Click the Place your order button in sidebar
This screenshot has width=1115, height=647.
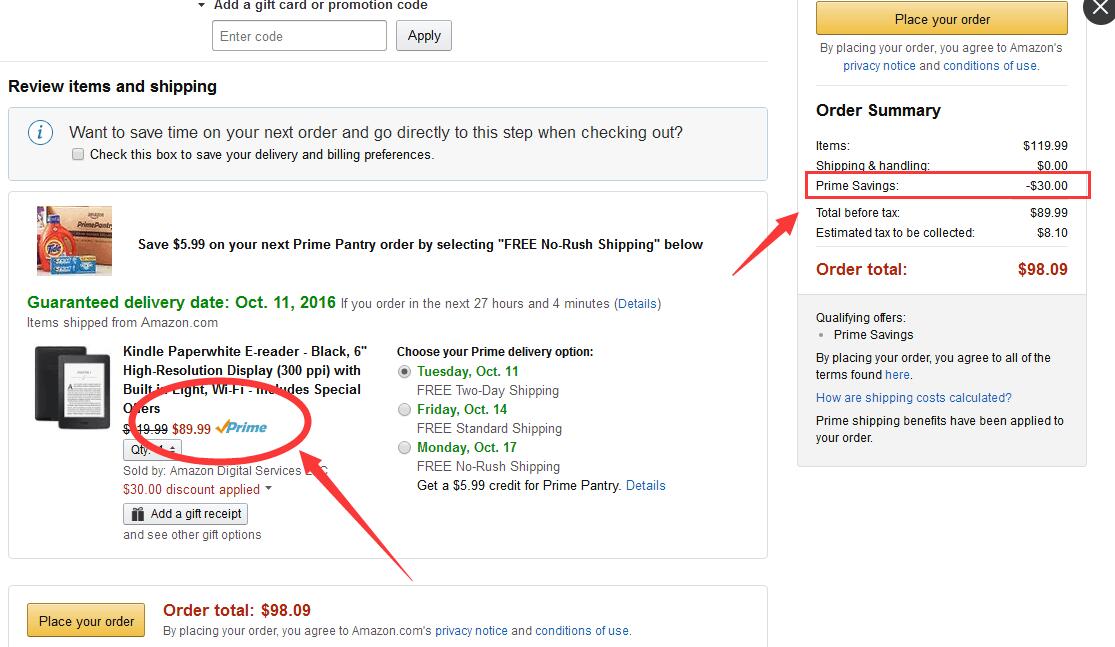click(x=942, y=19)
